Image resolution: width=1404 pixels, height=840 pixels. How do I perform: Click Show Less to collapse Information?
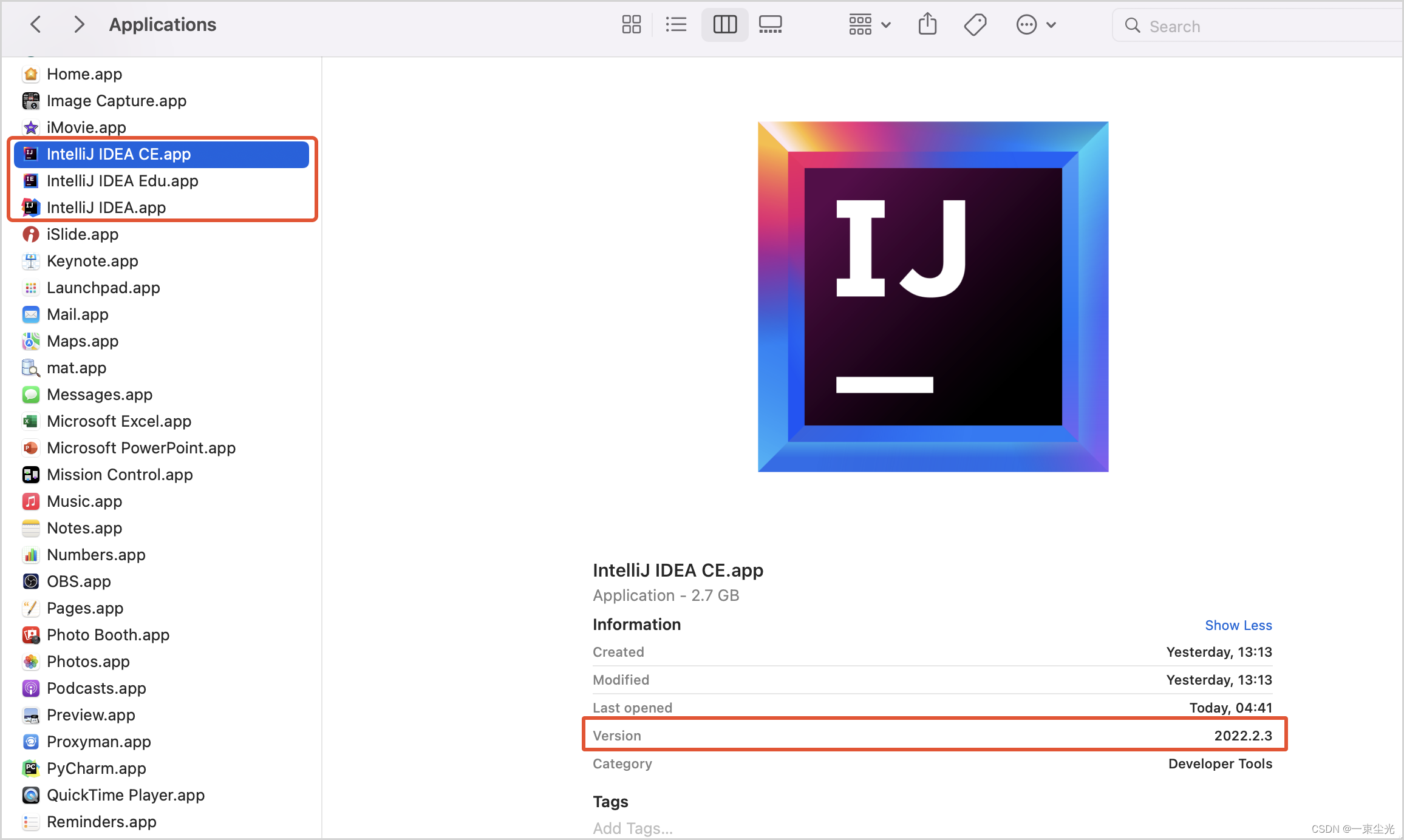(x=1238, y=625)
